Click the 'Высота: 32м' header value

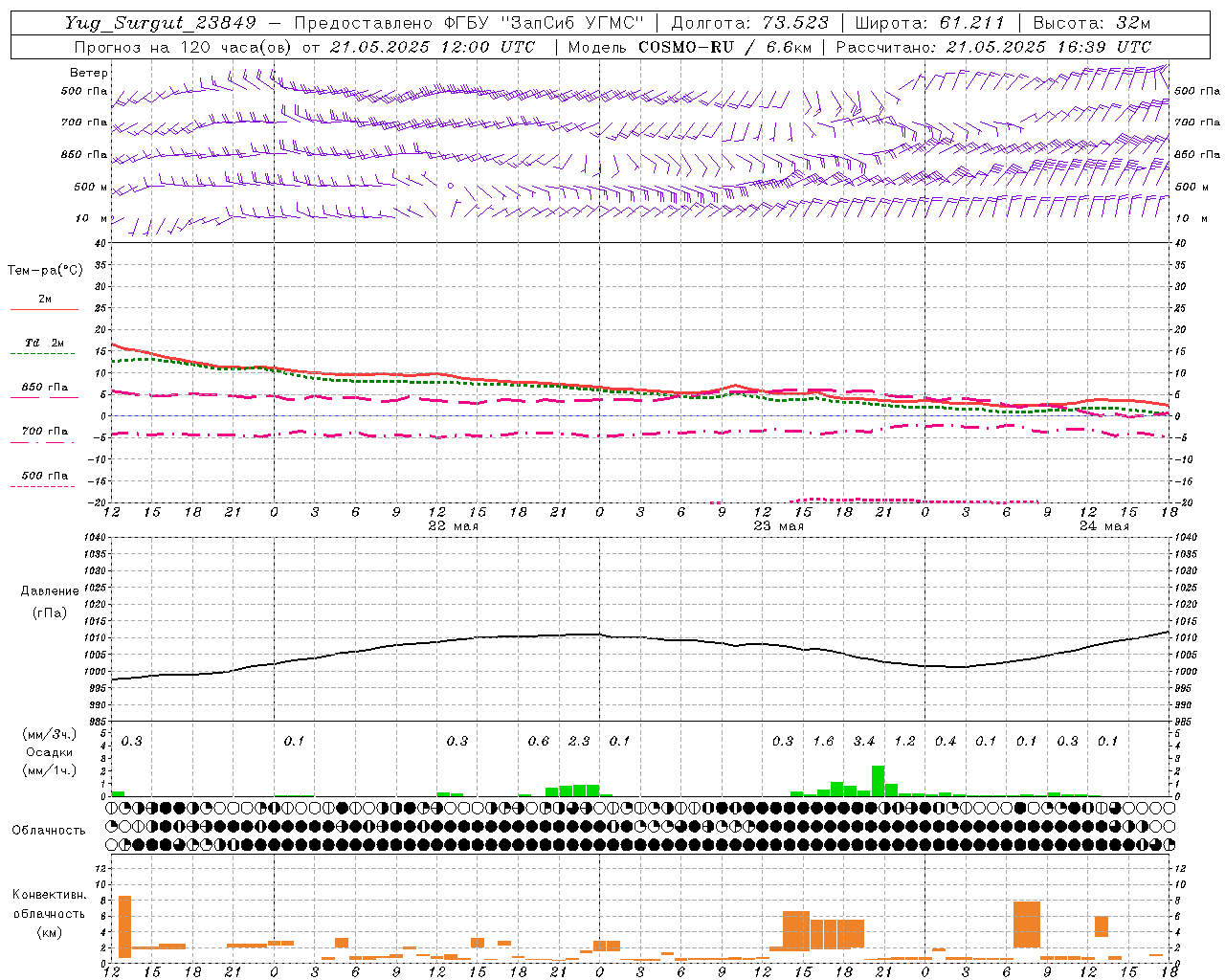pos(1091,23)
